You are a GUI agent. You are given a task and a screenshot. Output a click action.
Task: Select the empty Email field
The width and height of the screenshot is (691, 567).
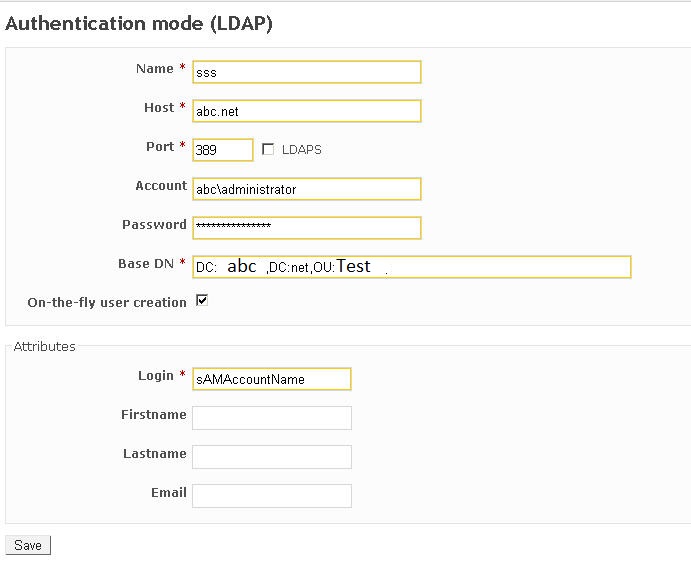tap(271, 496)
